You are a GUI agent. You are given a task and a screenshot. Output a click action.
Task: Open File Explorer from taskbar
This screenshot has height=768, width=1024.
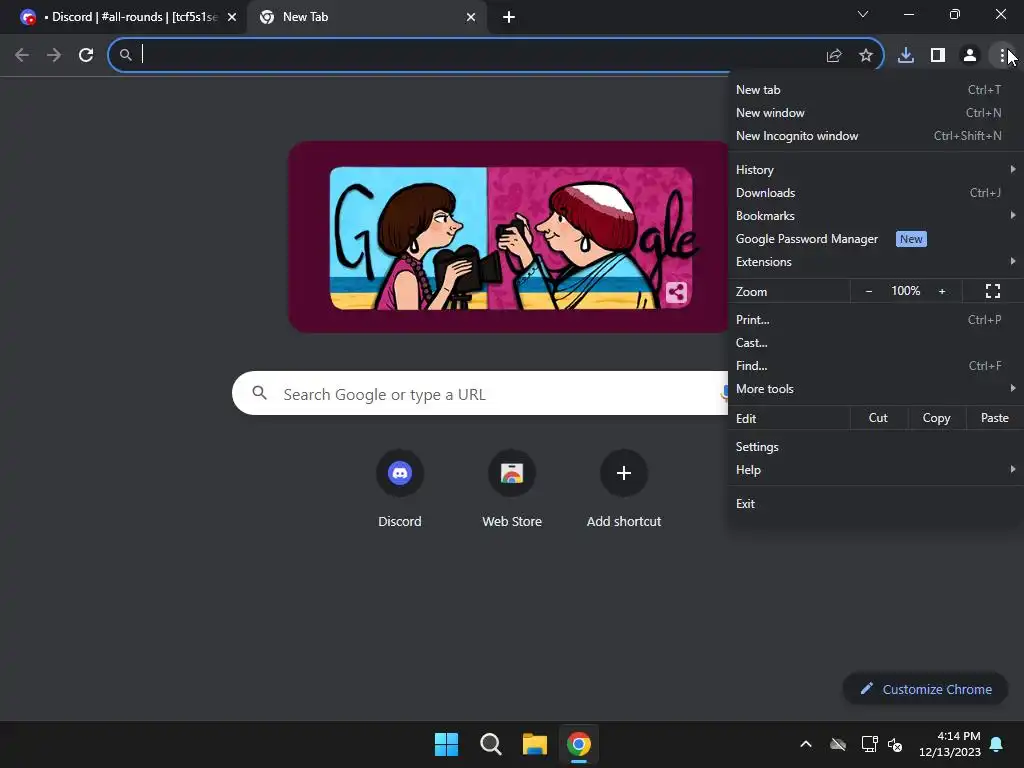pyautogui.click(x=534, y=744)
